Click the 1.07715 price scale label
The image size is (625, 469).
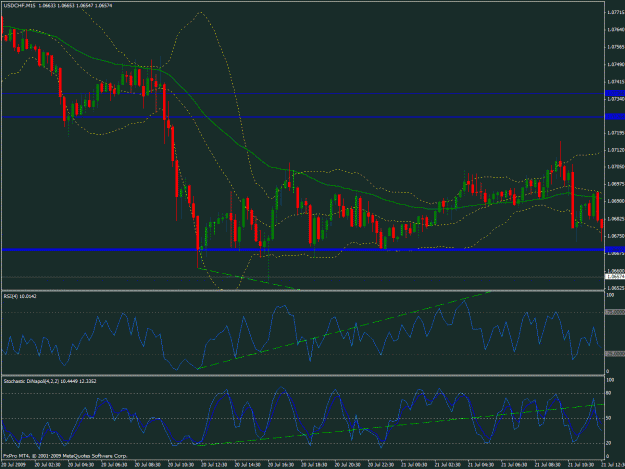pyautogui.click(x=615, y=12)
